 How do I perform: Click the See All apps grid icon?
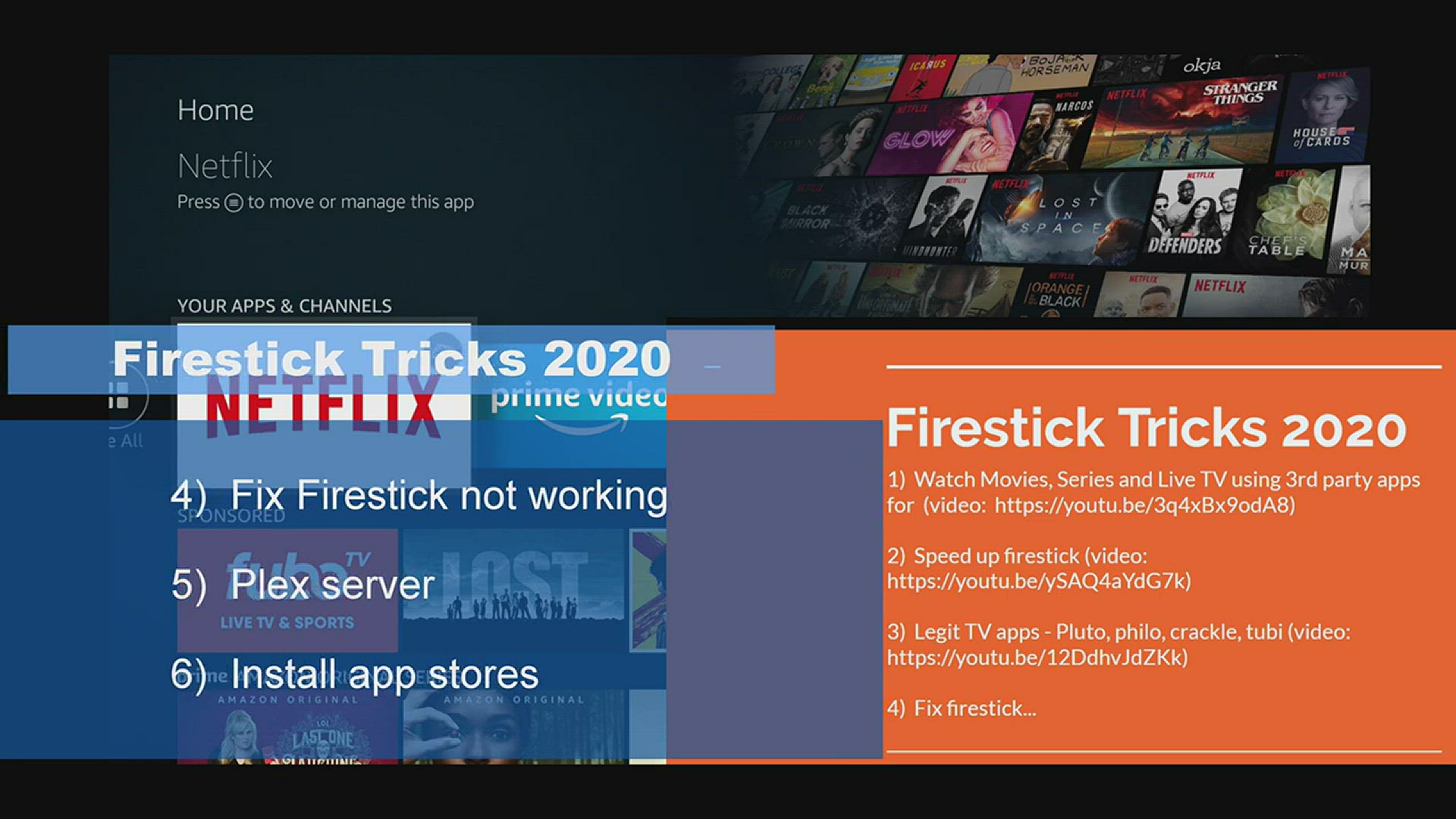point(120,396)
